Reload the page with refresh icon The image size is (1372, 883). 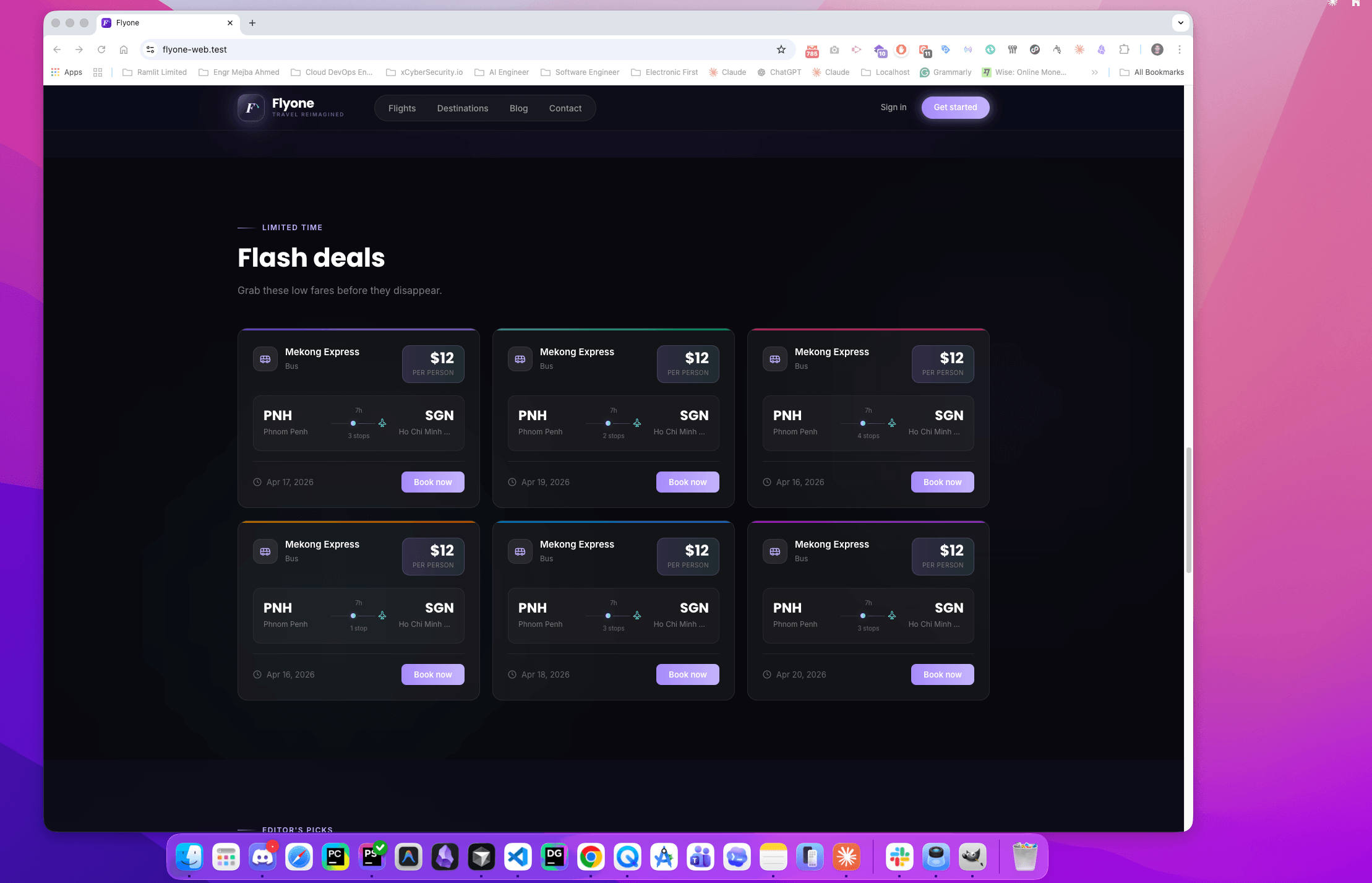(101, 50)
